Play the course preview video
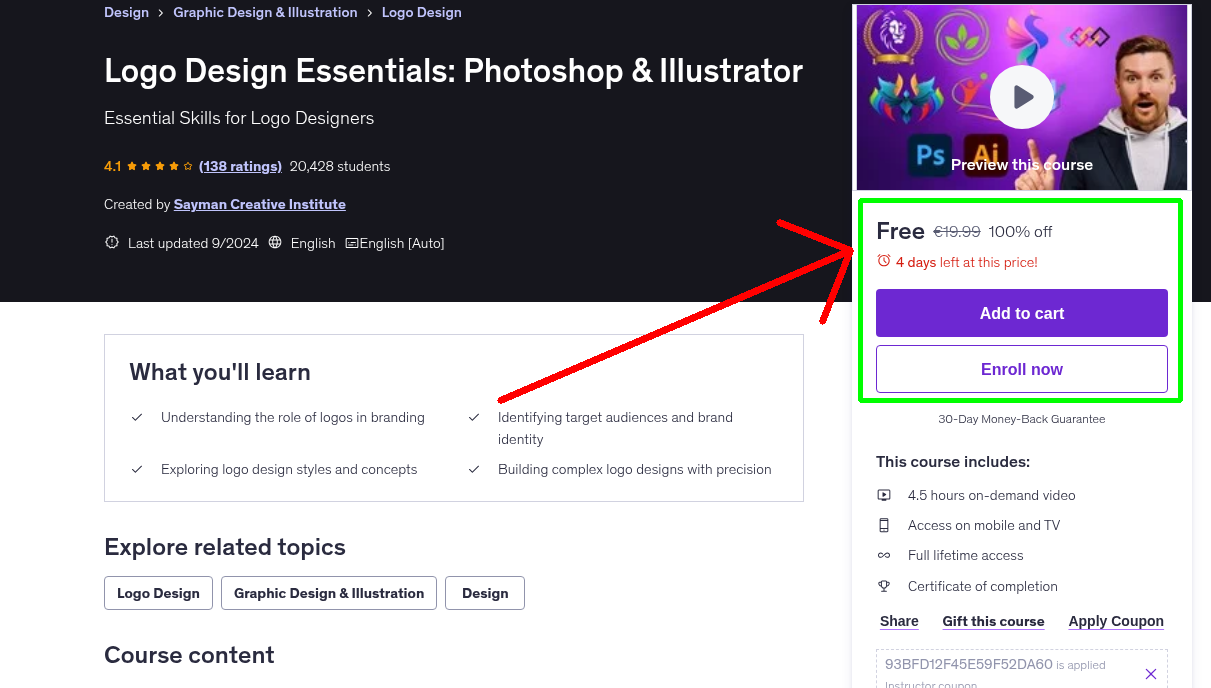 (1021, 96)
